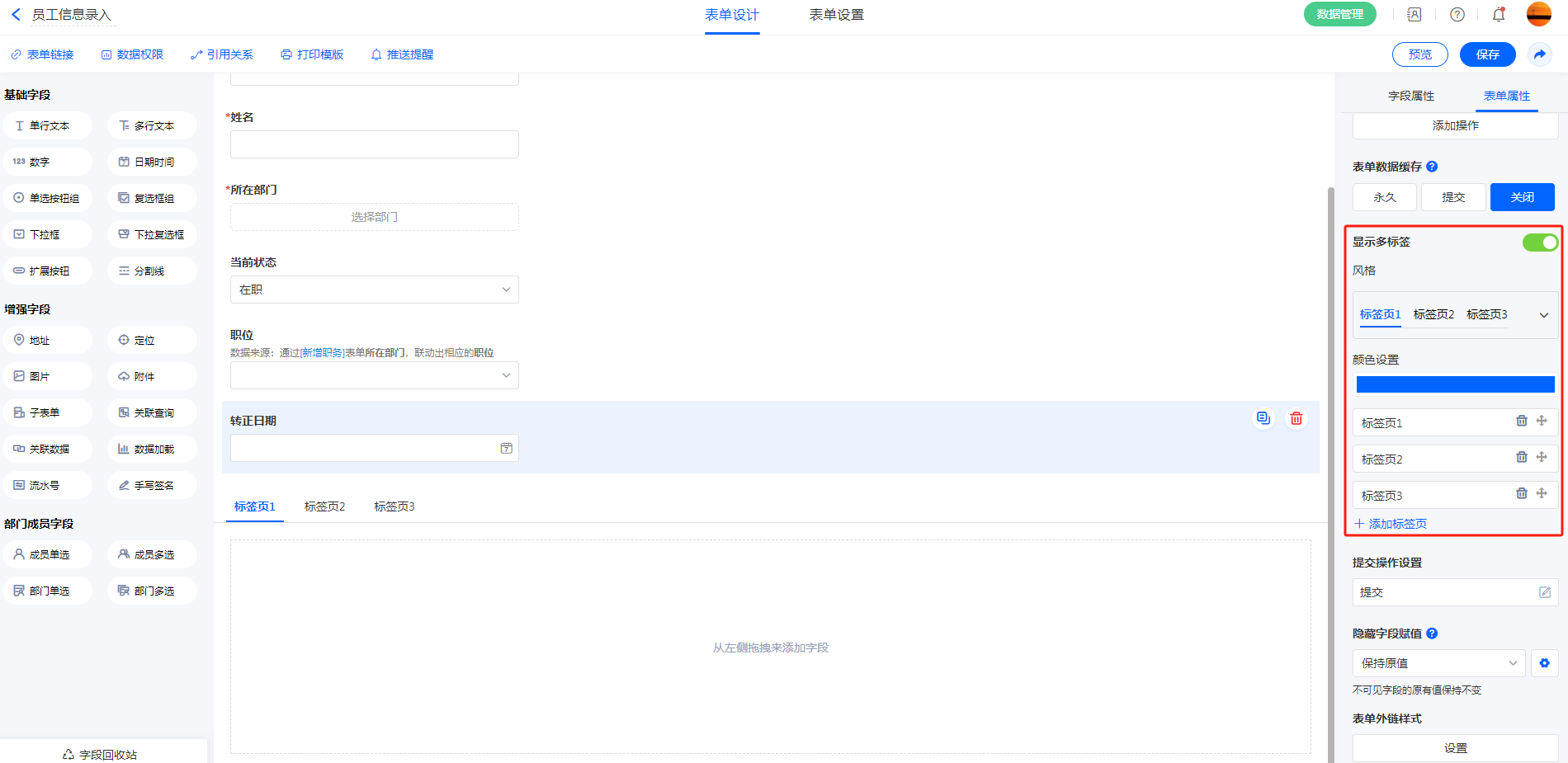This screenshot has width=1568, height=763.
Task: Delete 标签页2 using its trash icon
Action: pyautogui.click(x=1521, y=458)
